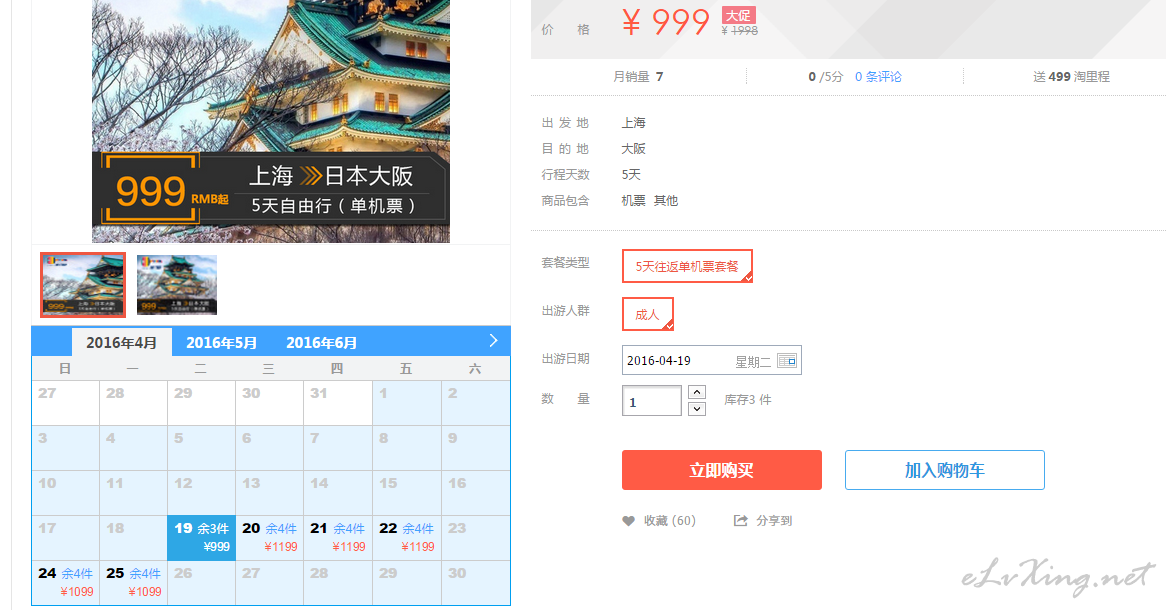Click the heart favorite icon
The height and width of the screenshot is (610, 1166).
[x=628, y=521]
